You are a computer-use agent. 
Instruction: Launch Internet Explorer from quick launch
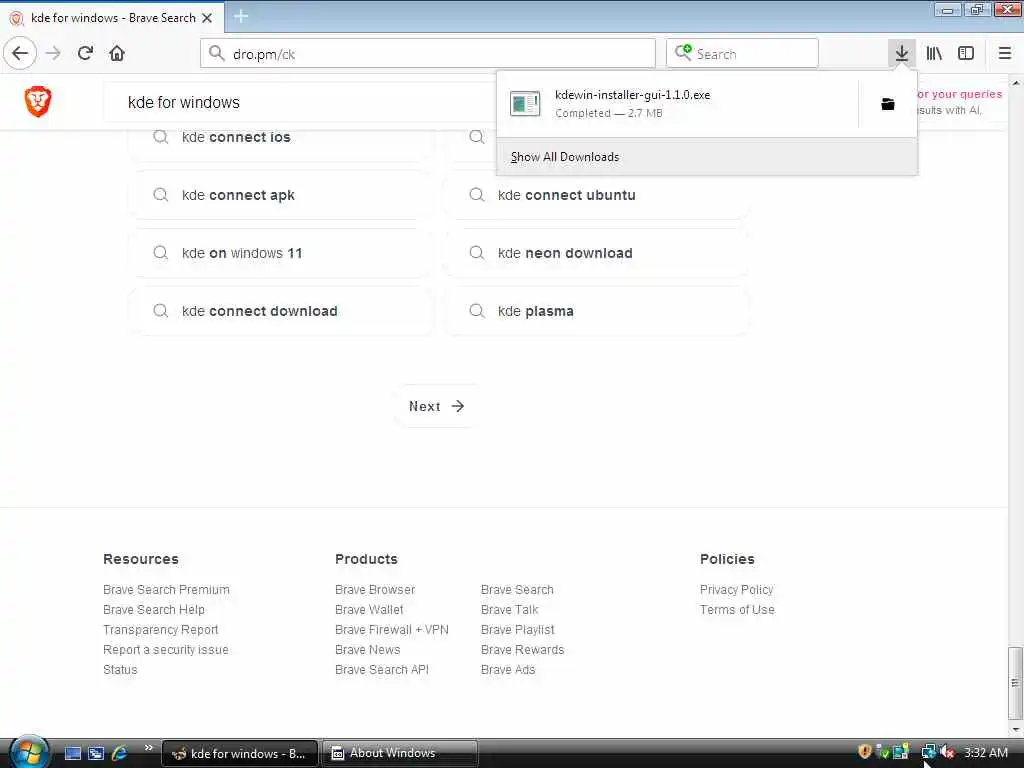[119, 753]
